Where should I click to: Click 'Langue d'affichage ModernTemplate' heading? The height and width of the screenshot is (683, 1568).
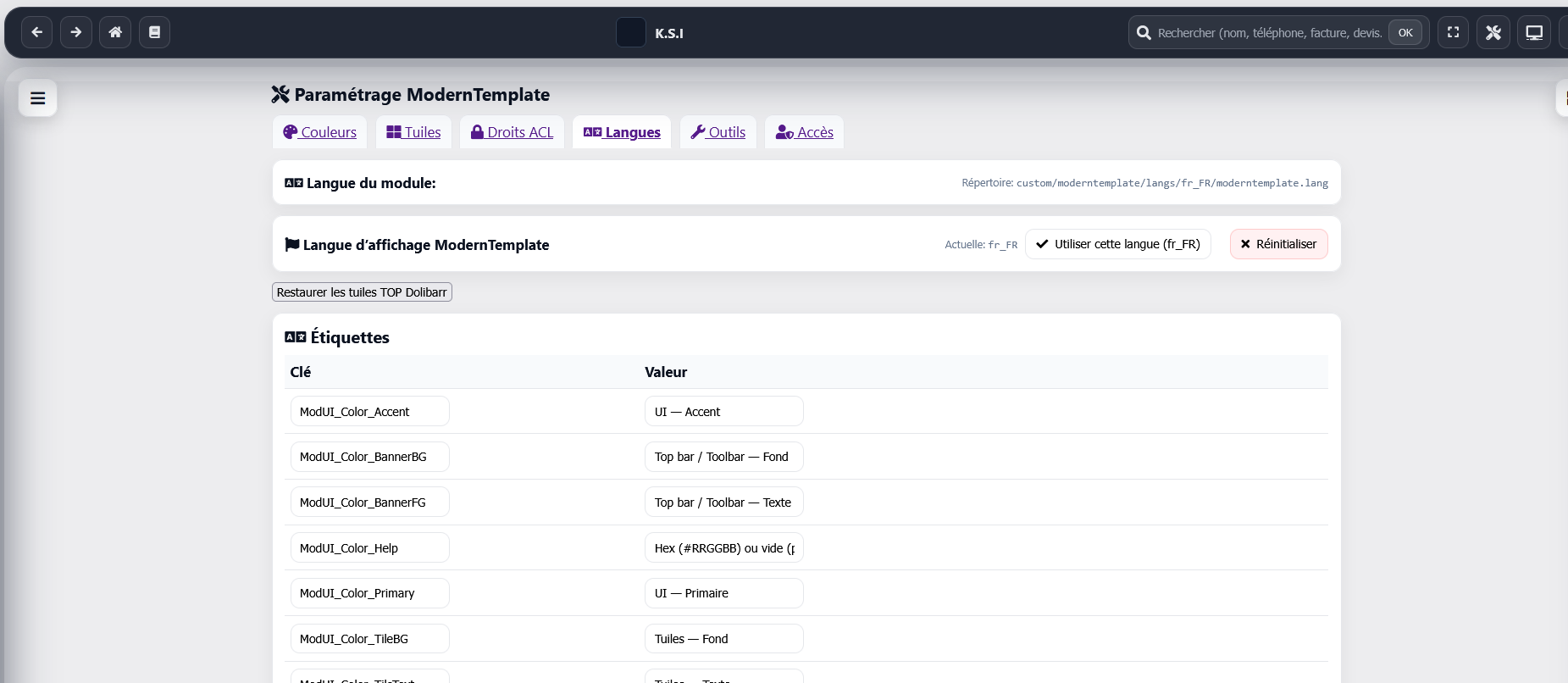click(418, 245)
